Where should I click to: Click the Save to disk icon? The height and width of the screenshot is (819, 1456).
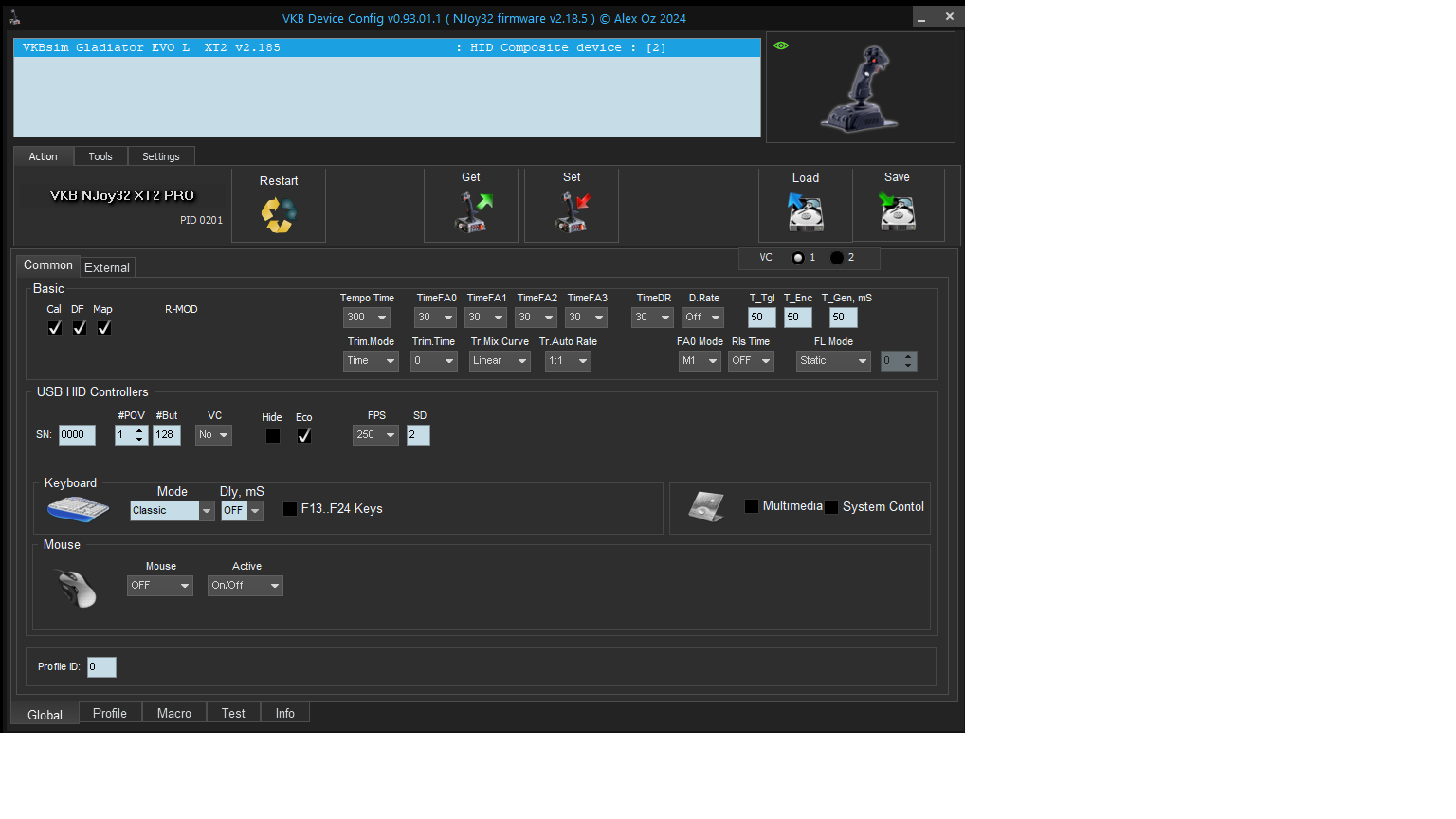(x=897, y=212)
